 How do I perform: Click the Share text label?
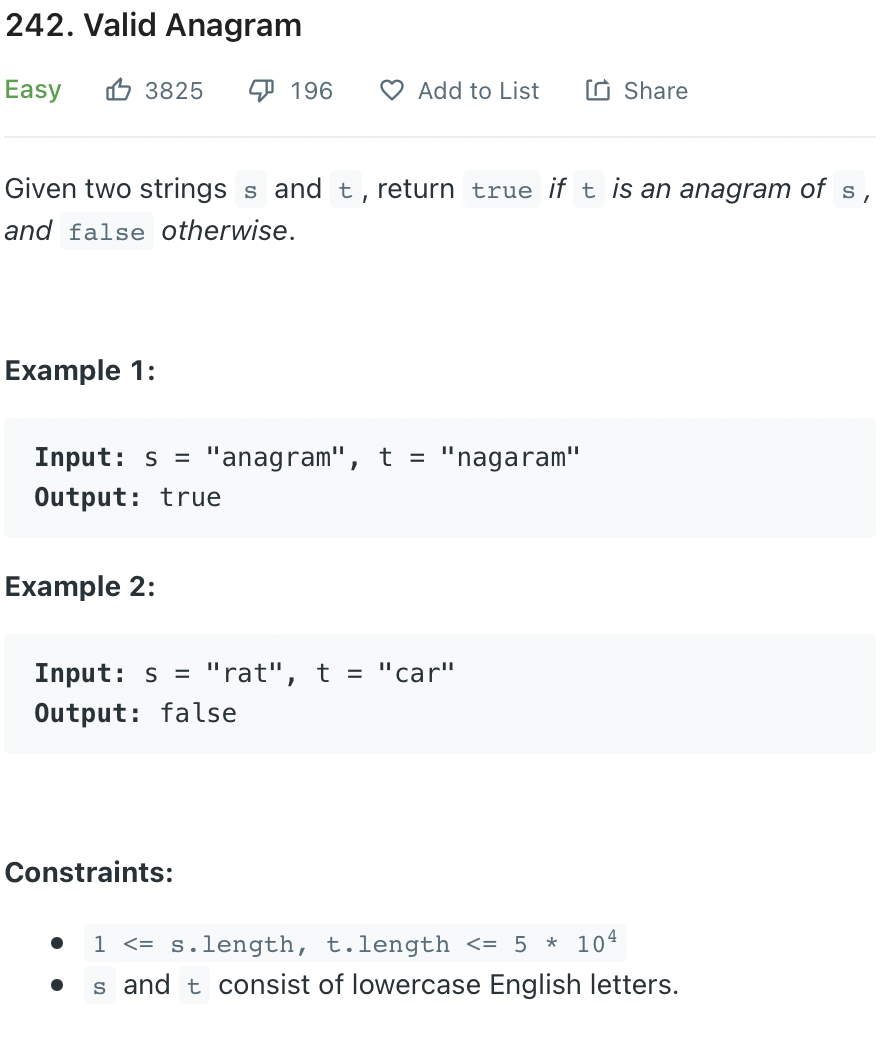coord(655,90)
